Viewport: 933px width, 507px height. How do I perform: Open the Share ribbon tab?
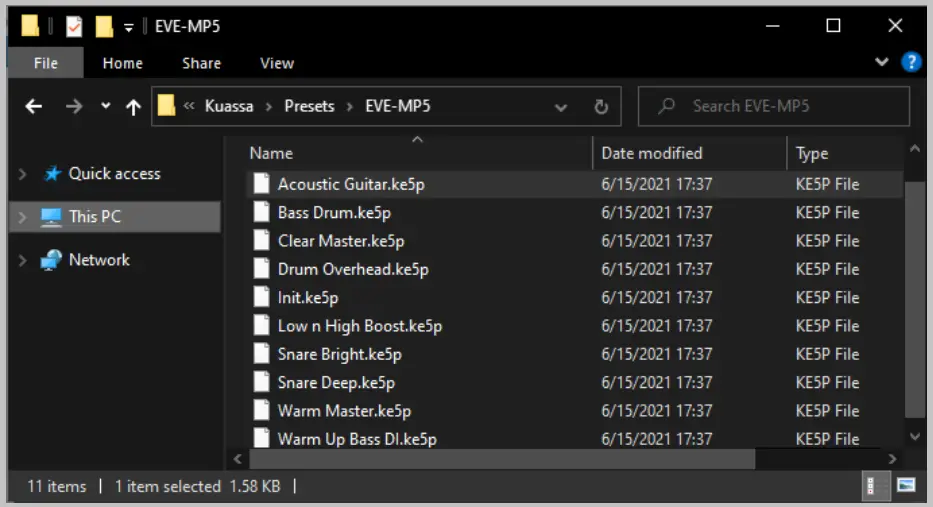point(201,63)
